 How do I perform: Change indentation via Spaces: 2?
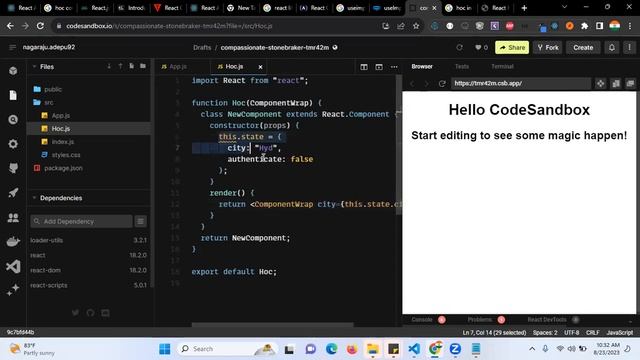[545, 333]
